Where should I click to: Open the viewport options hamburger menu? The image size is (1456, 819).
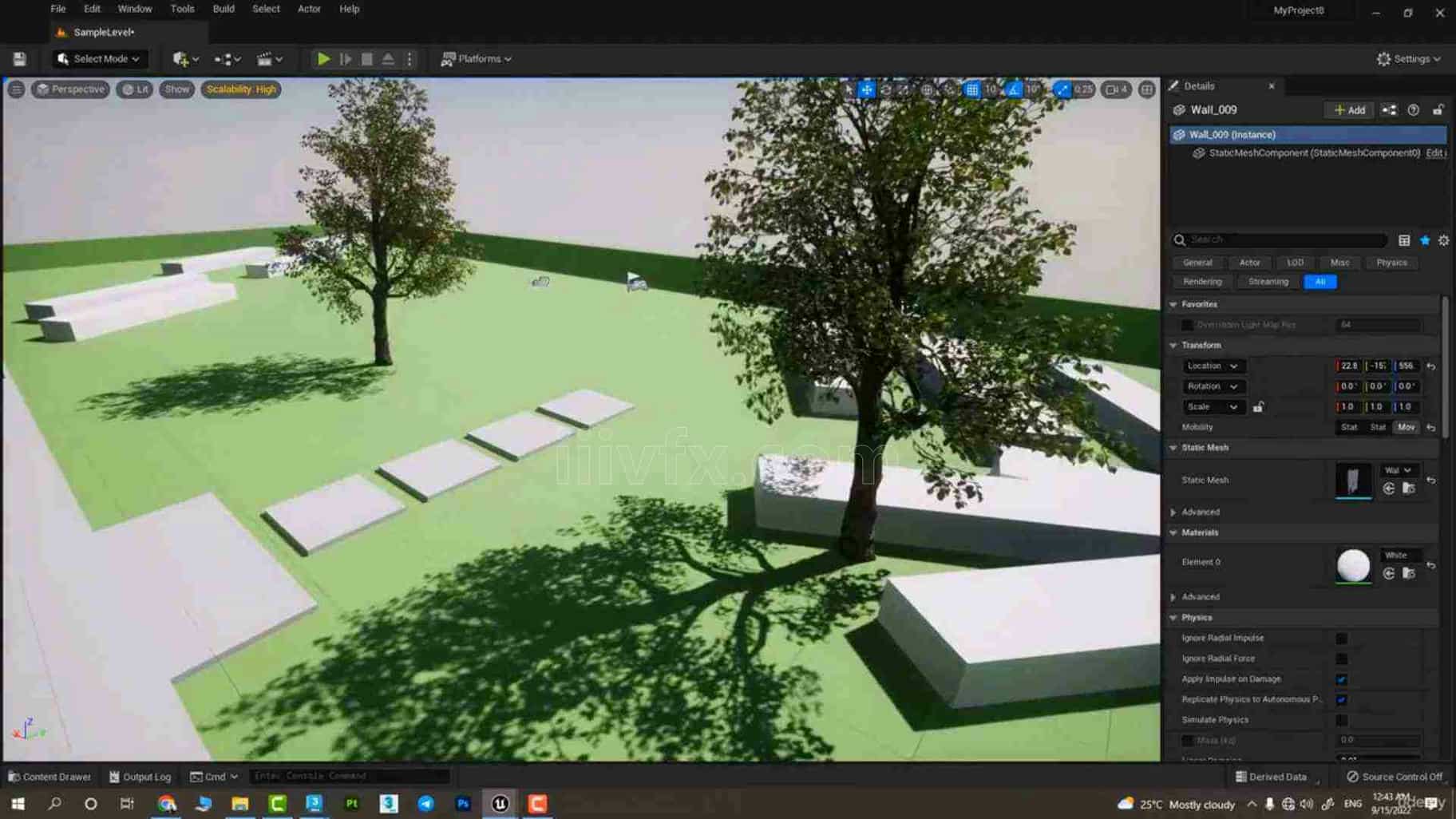(16, 89)
